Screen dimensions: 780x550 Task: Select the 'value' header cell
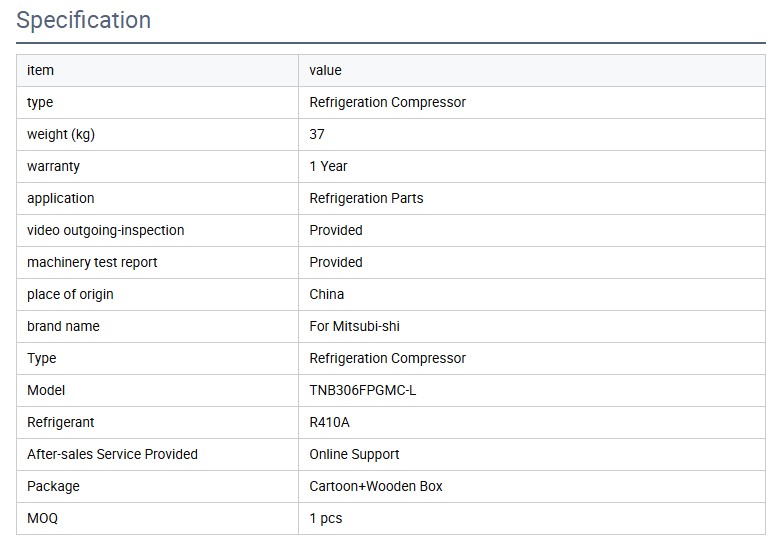tap(325, 70)
